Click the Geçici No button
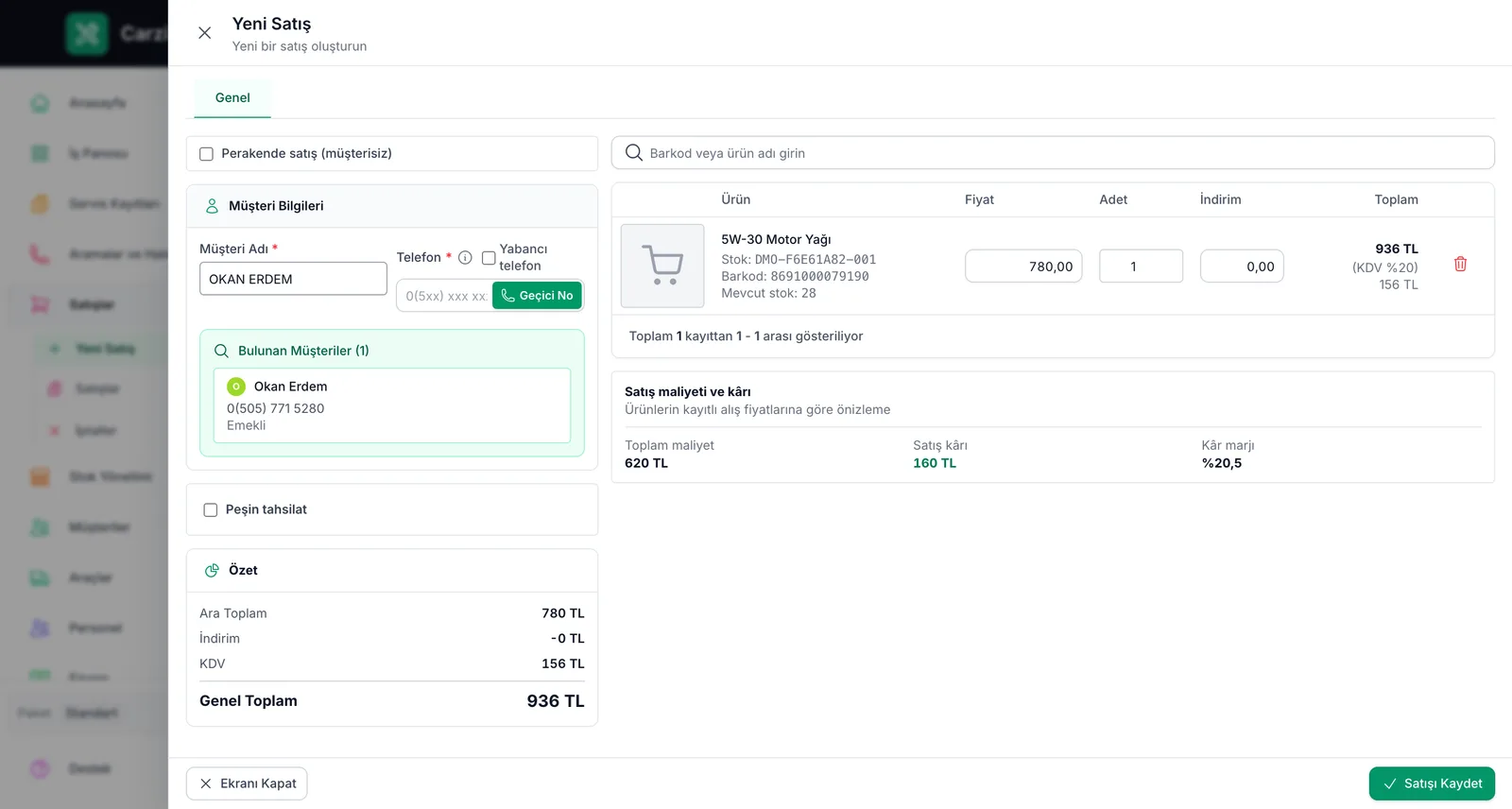The width and height of the screenshot is (1512, 809). pyautogui.click(x=537, y=296)
